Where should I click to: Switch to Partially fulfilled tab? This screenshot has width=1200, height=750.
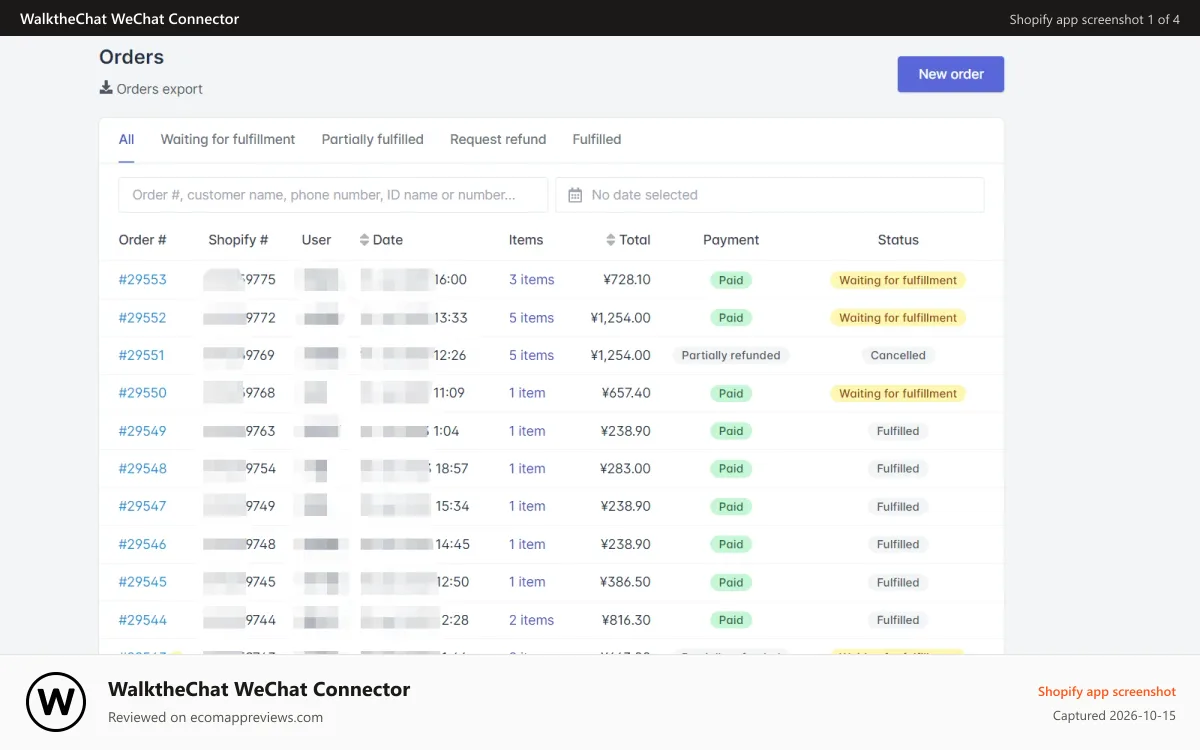(x=373, y=140)
